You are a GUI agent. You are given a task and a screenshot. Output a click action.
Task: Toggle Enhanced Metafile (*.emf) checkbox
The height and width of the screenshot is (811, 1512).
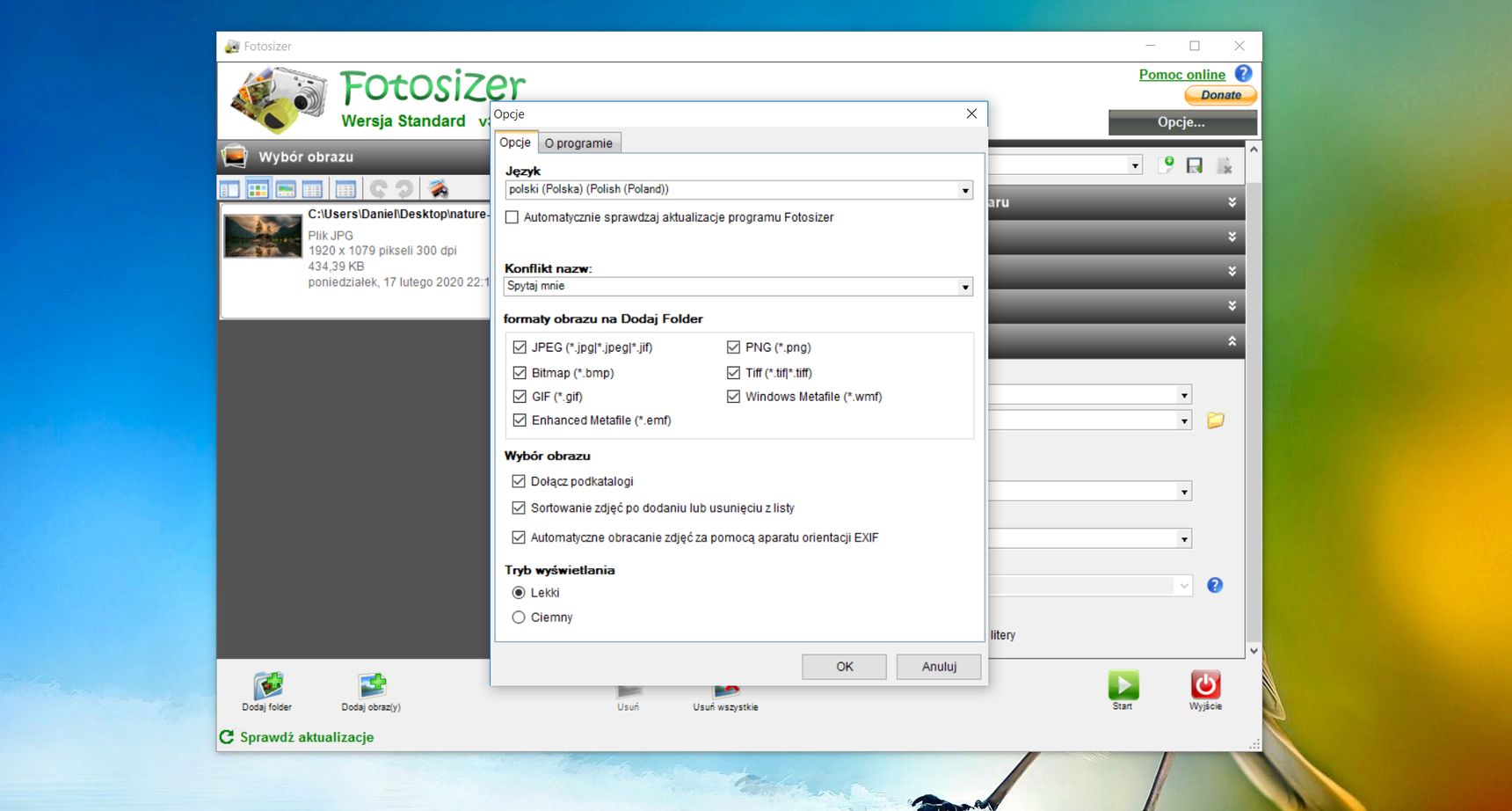click(520, 420)
